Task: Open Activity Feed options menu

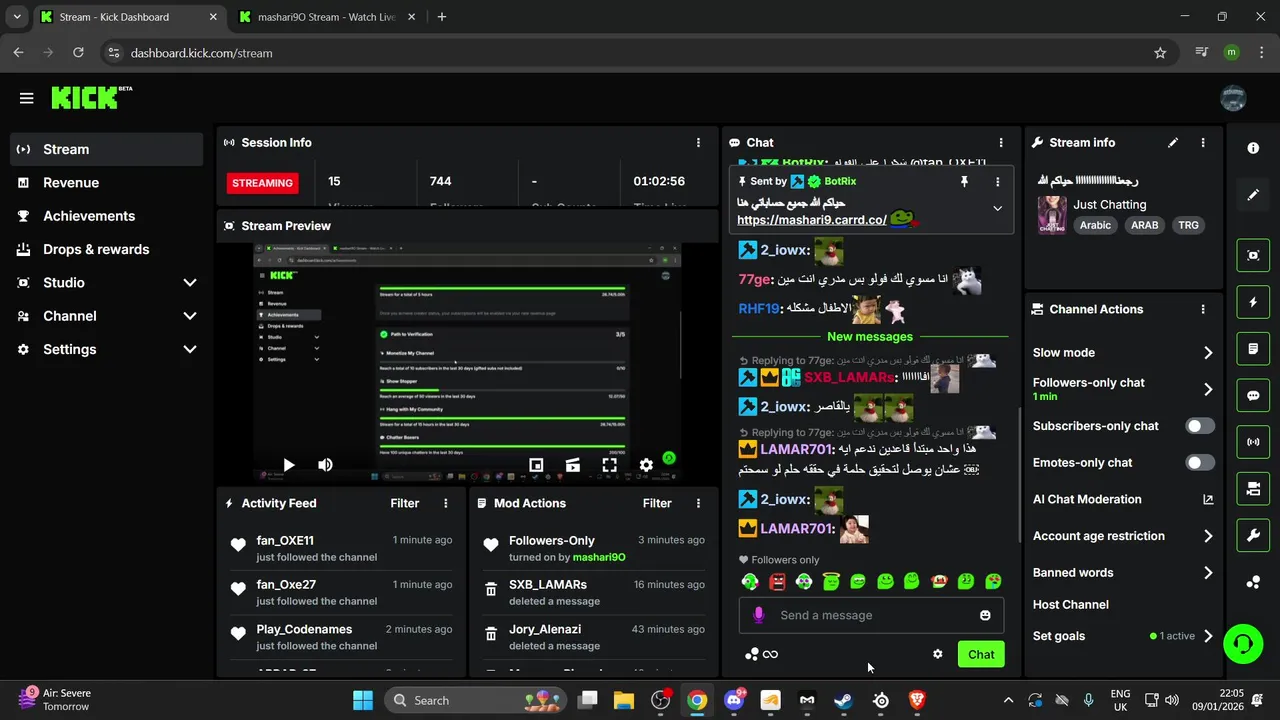Action: pos(446,503)
